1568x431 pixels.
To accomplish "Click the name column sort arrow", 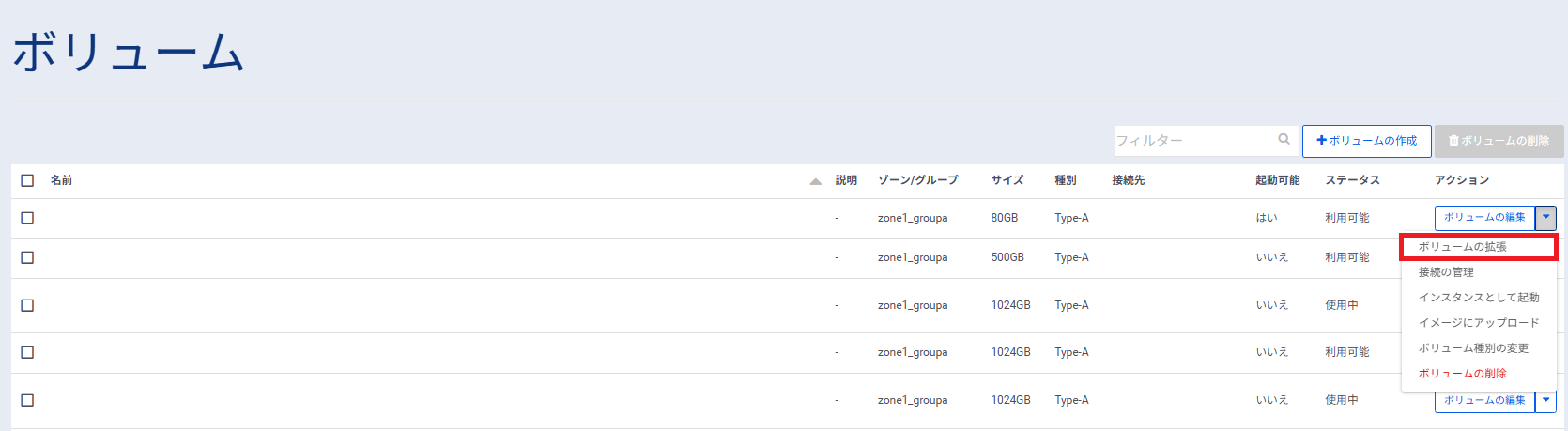I will pyautogui.click(x=815, y=181).
